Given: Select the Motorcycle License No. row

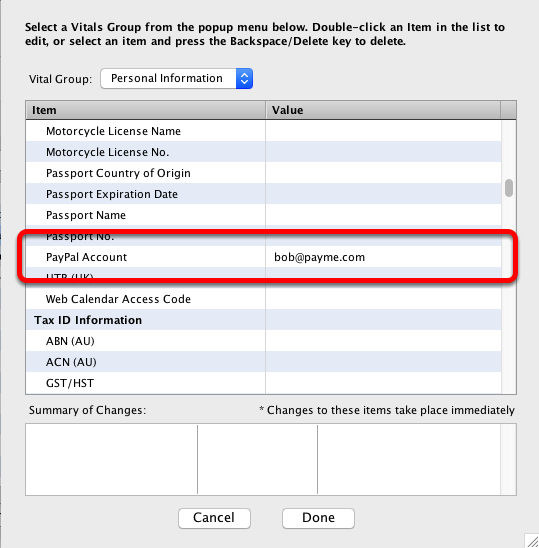Looking at the screenshot, I should tap(264, 152).
